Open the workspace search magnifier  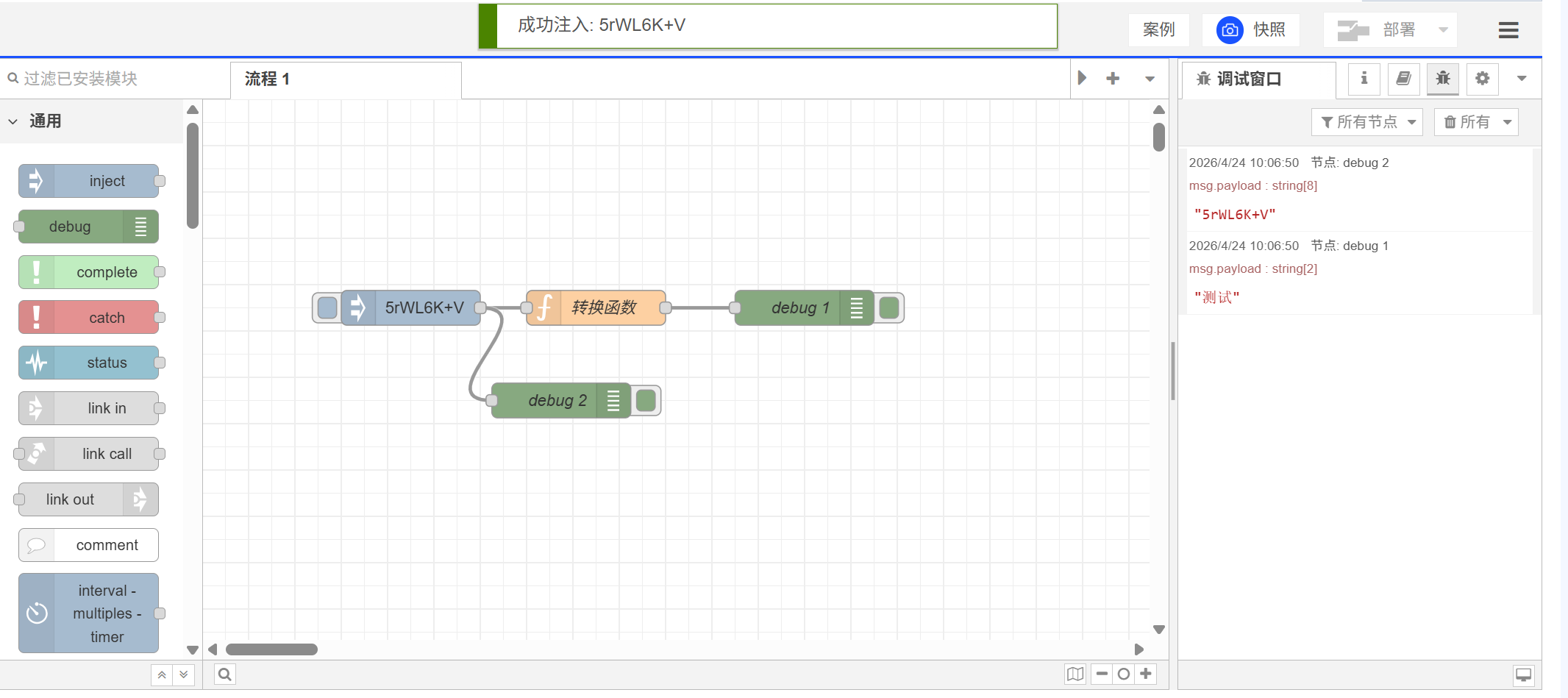tap(225, 674)
